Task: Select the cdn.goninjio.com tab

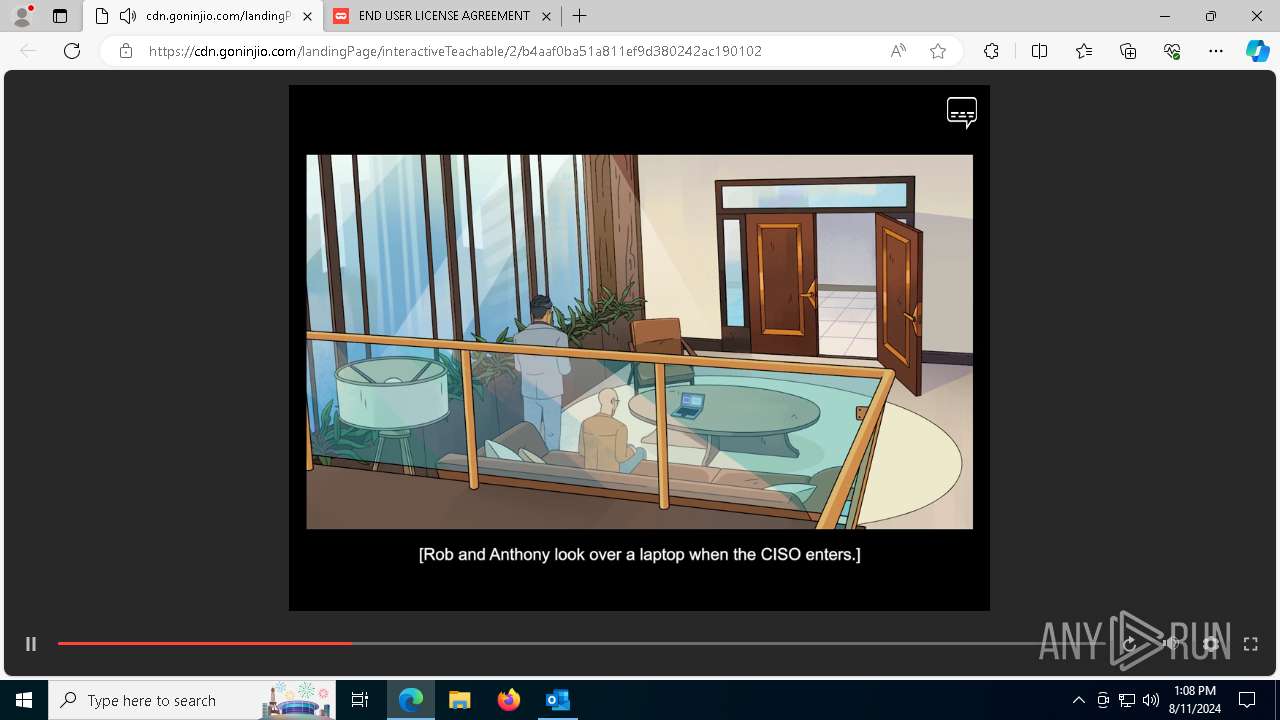Action: pos(203,16)
